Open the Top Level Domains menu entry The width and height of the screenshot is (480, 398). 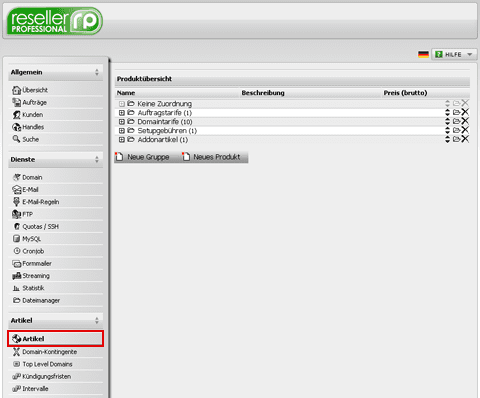47,364
